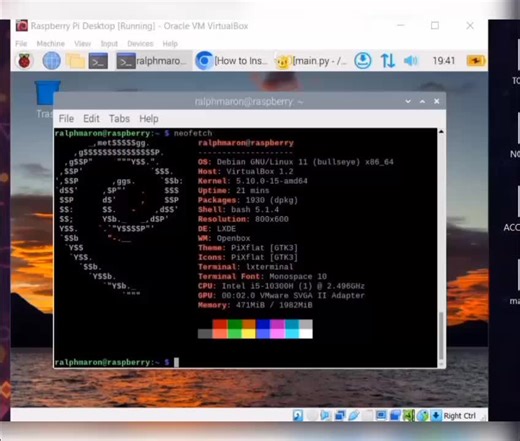
Task: Click the Memory: 471MiB / 1982MiB line
Action: pyautogui.click(x=255, y=305)
